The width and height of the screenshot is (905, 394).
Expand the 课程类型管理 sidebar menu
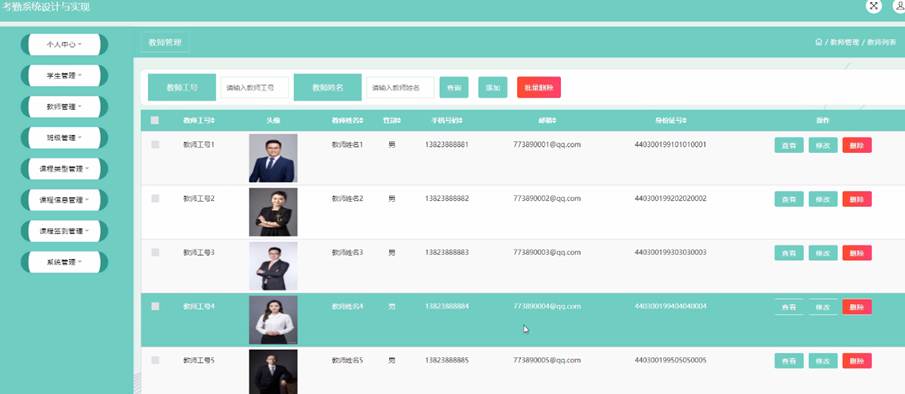tap(64, 169)
